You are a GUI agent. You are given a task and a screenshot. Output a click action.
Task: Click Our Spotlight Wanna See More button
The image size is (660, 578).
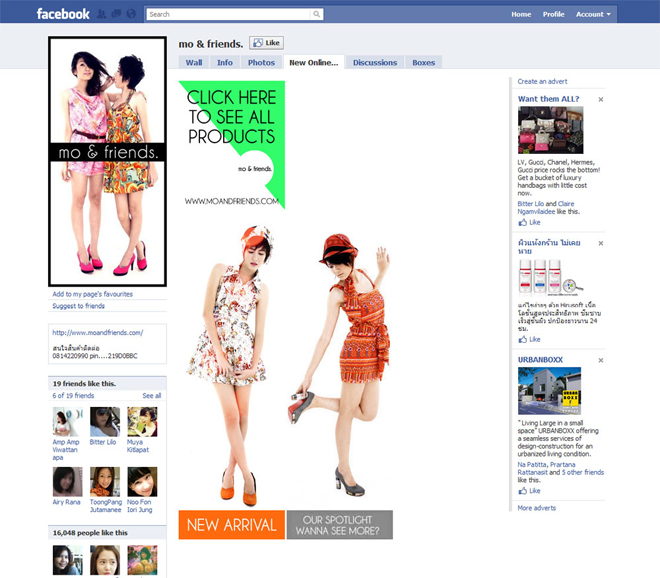[x=340, y=525]
